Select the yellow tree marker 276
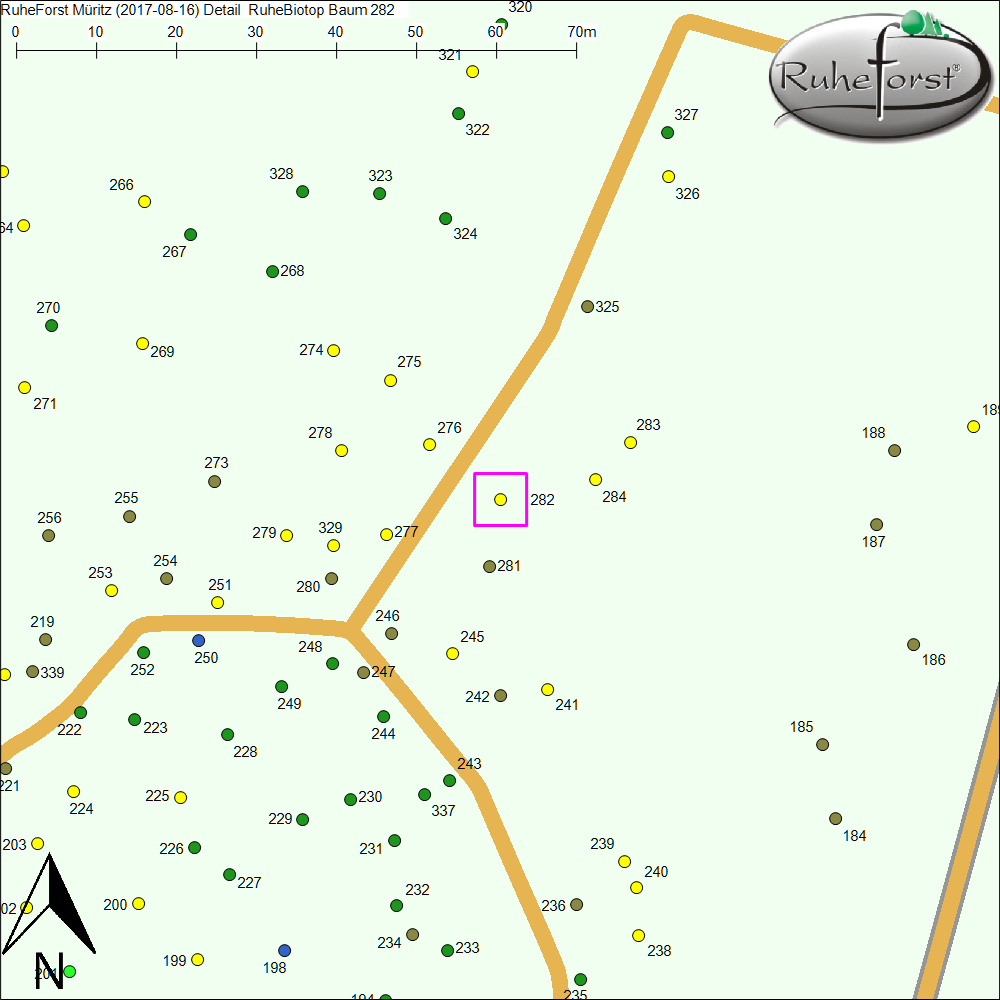This screenshot has width=1000, height=1000. pos(429,444)
